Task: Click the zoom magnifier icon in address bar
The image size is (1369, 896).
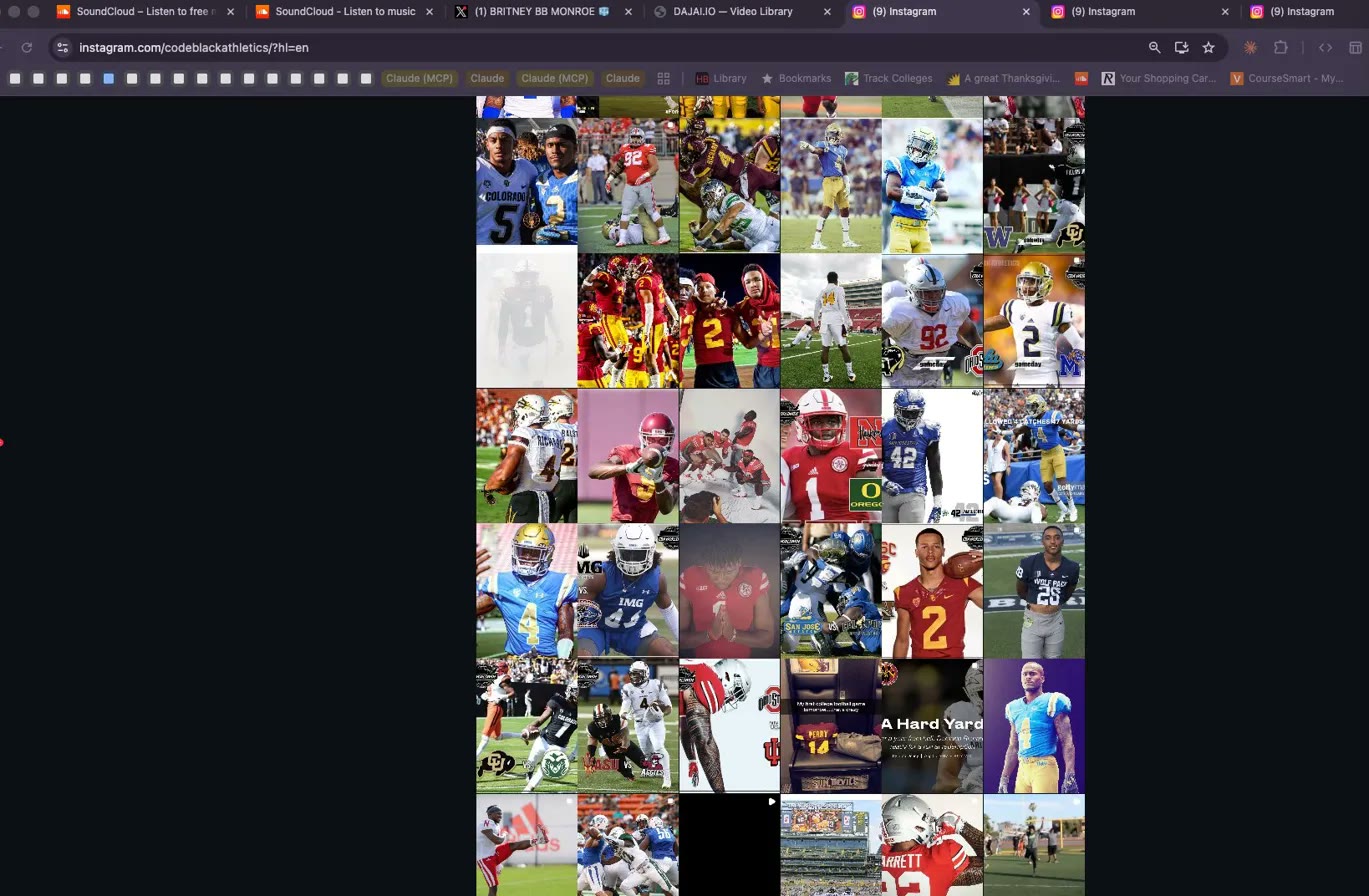Action: pos(1154,47)
